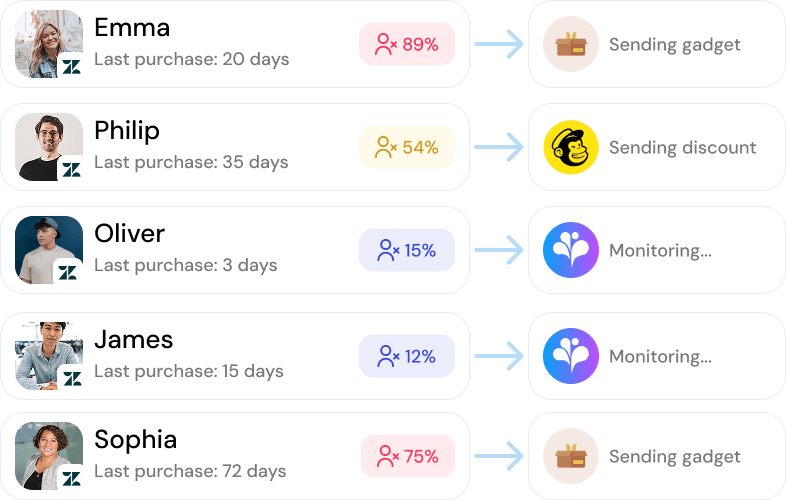Click the blue monitoring icon in James's row
This screenshot has width=786, height=500.
571,356
